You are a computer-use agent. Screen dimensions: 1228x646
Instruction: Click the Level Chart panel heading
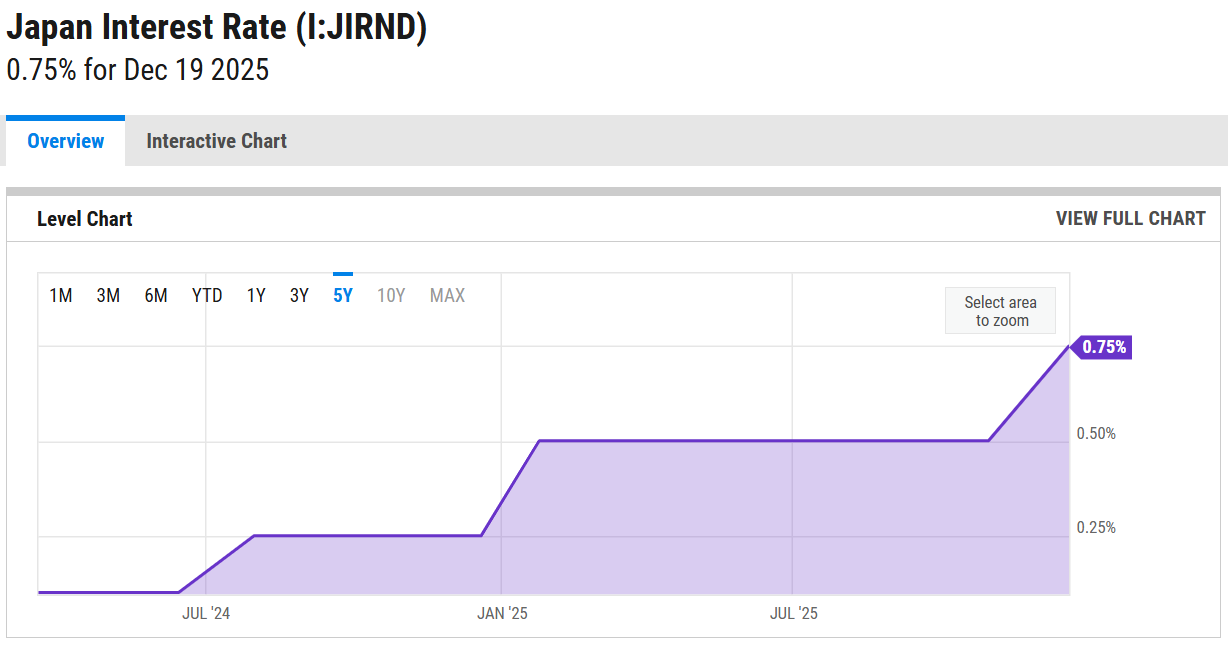tap(85, 219)
